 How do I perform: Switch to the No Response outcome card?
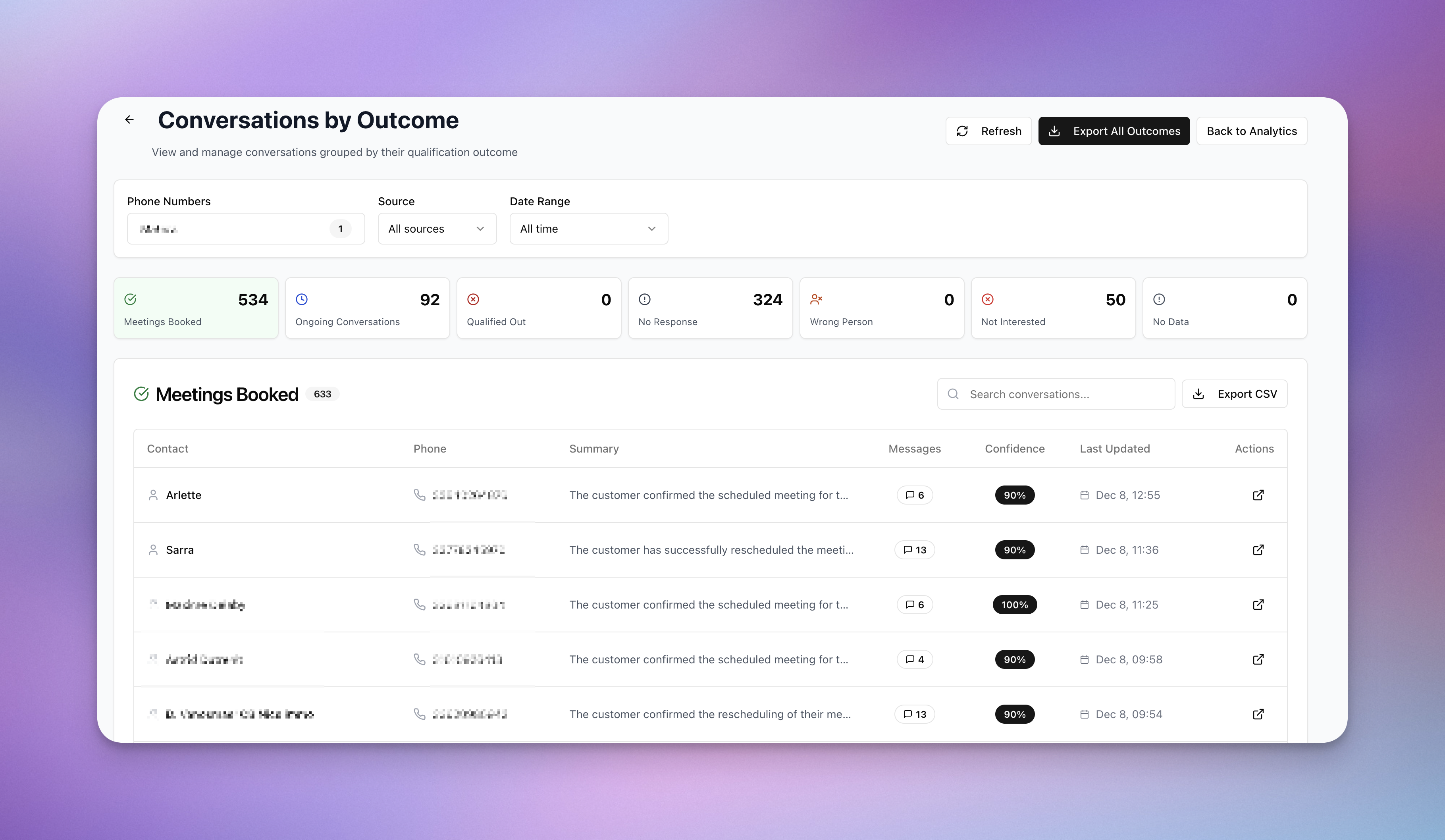710,308
